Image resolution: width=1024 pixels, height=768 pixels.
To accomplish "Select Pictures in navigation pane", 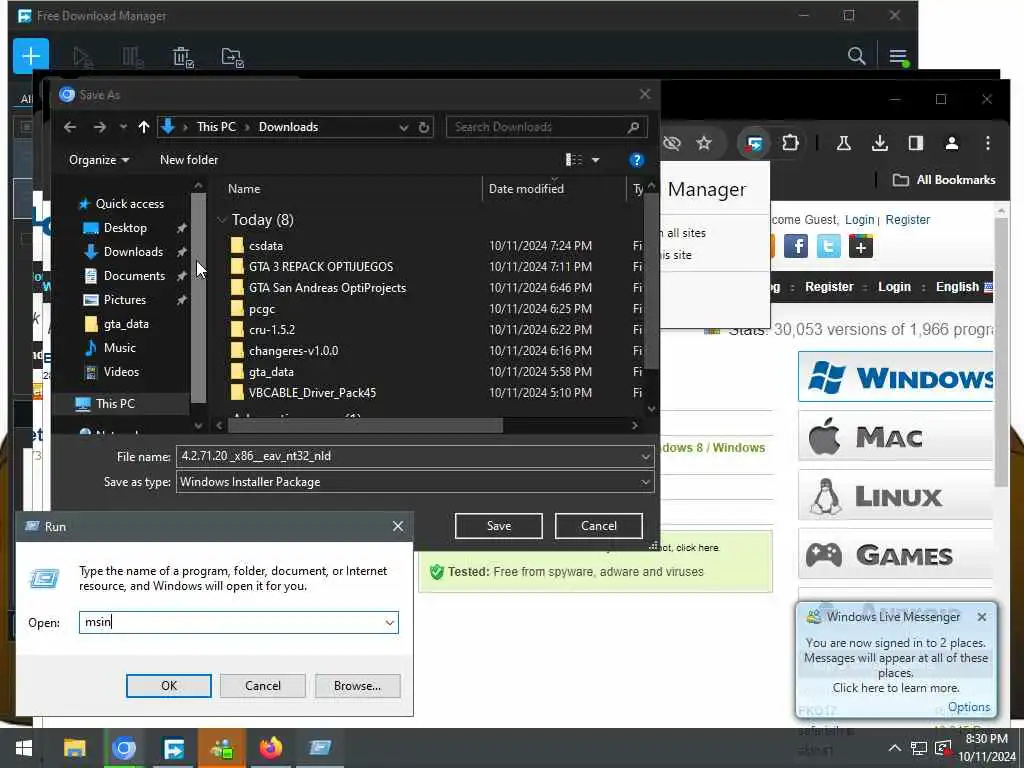I will tap(124, 300).
